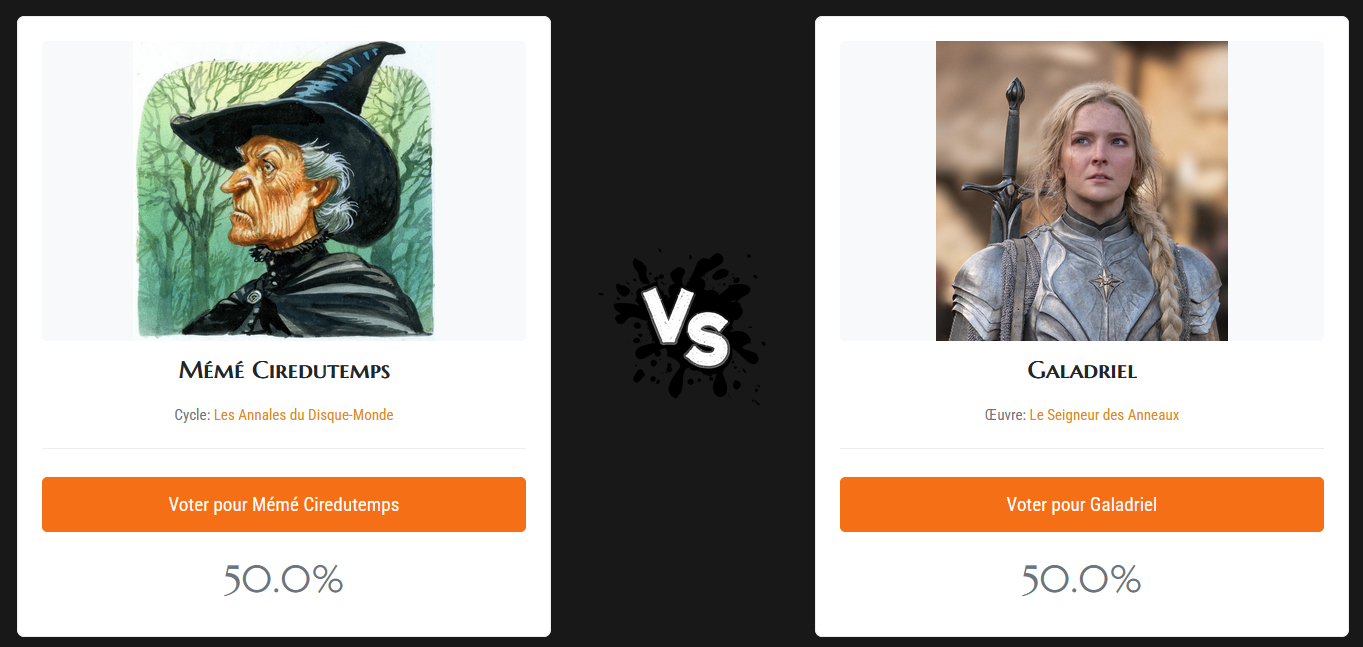Click the 50.0% score under Mémé Ciredutemps
1363x647 pixels.
point(284,580)
